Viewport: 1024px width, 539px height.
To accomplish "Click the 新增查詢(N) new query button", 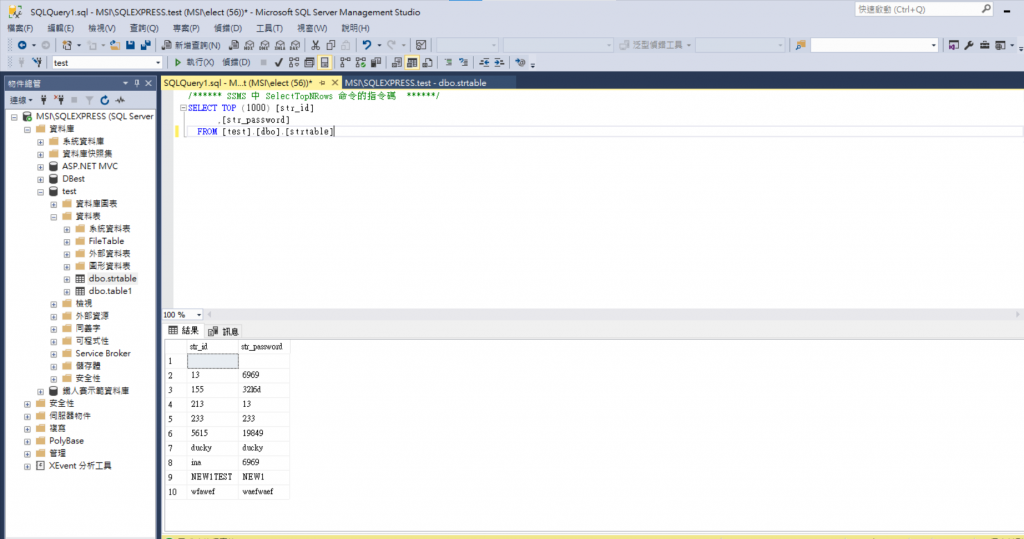I will pos(191,45).
